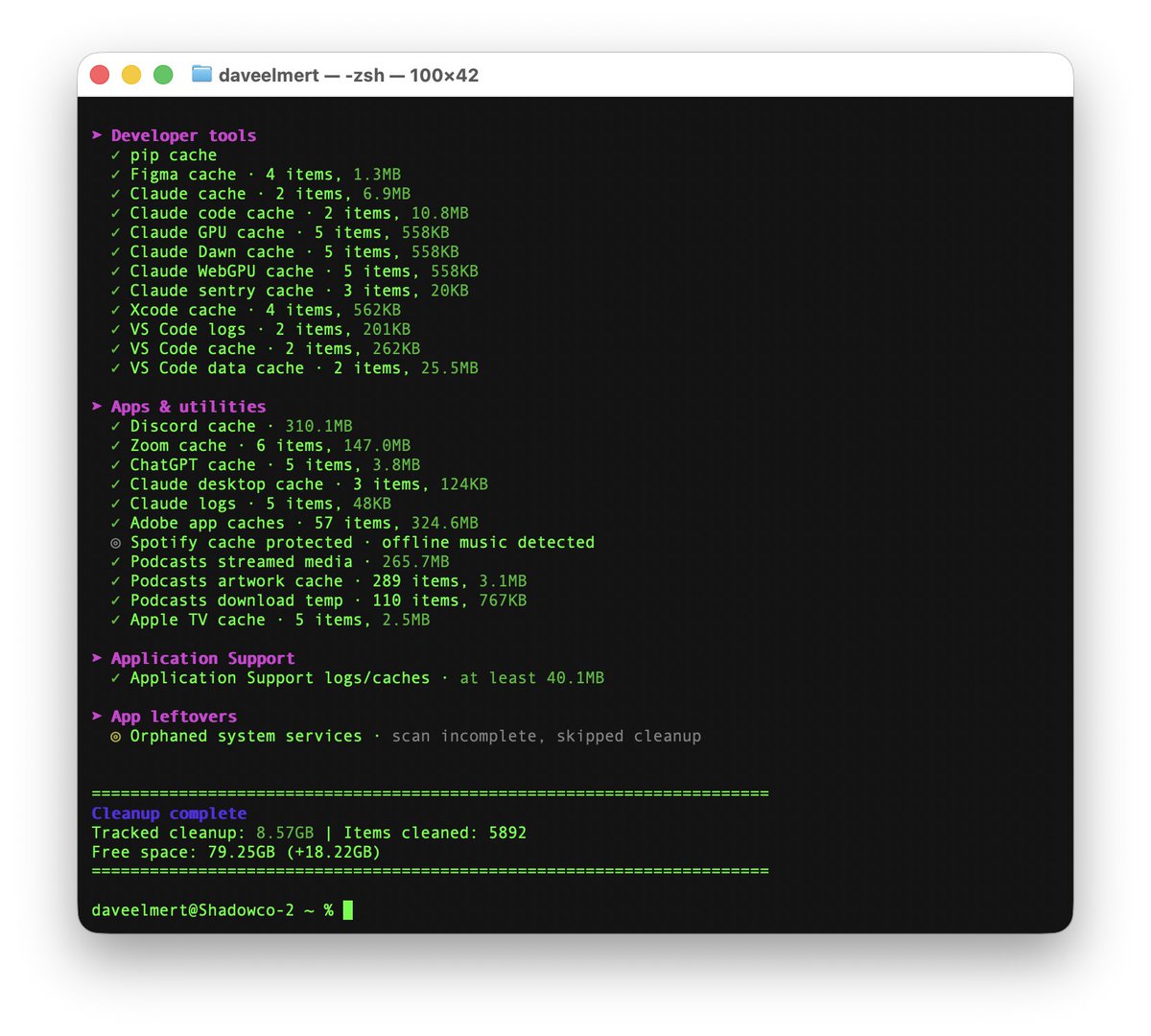The height and width of the screenshot is (1036, 1151).
Task: Click the "Cleanup complete" heading
Action: point(169,813)
